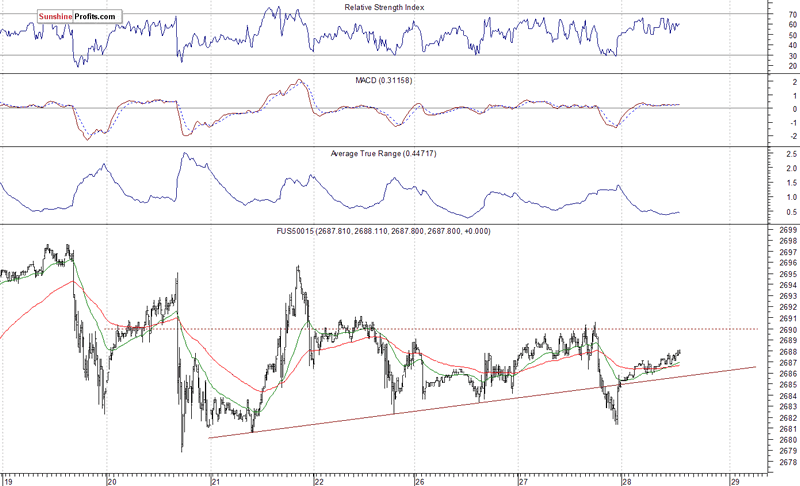Click price axis value 2690
Image resolution: width=800 pixels, height=486 pixels.
pos(789,329)
